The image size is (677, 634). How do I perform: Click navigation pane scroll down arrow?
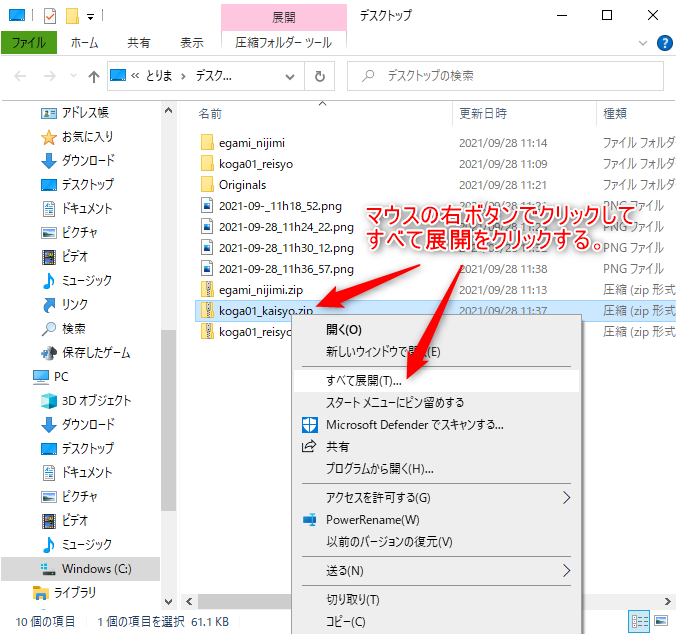click(168, 601)
